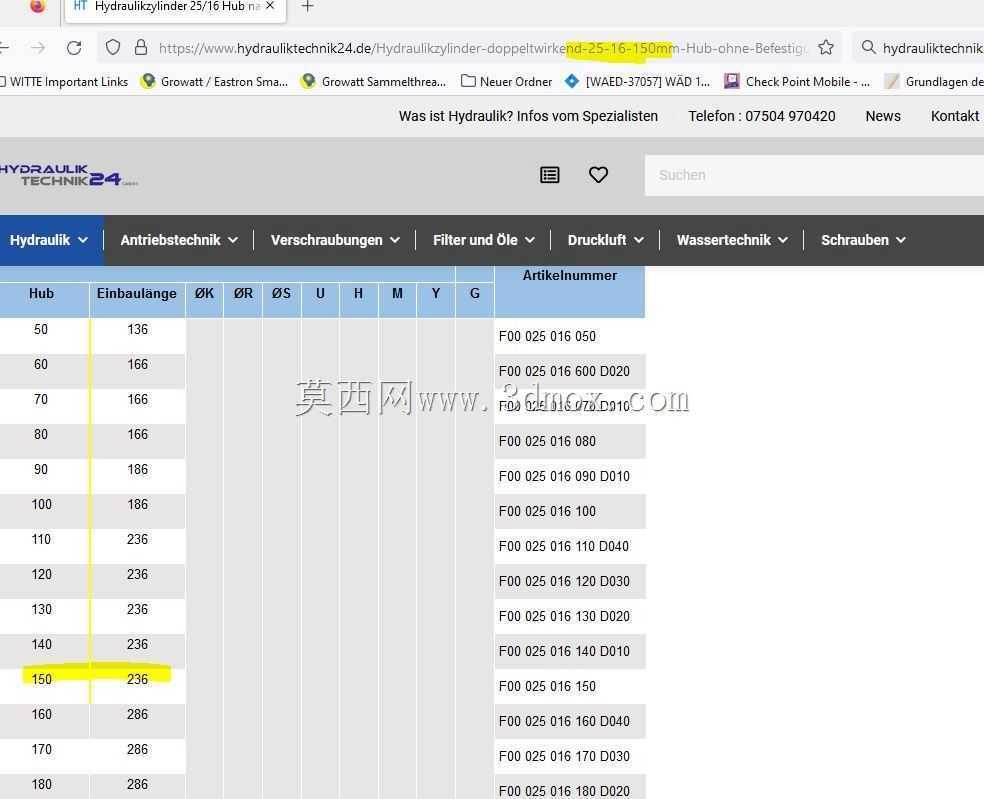
Task: Open Was ist Hydraulik? Infos vom Spezialisten
Action: (x=528, y=116)
